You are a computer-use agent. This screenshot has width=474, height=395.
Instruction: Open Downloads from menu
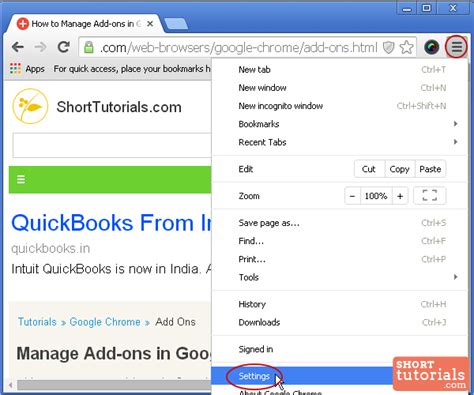[340, 322]
